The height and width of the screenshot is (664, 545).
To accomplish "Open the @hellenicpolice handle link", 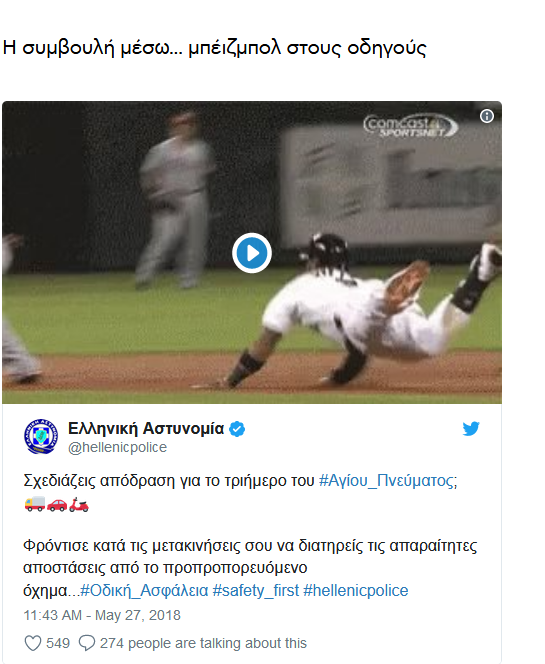I will coord(117,447).
